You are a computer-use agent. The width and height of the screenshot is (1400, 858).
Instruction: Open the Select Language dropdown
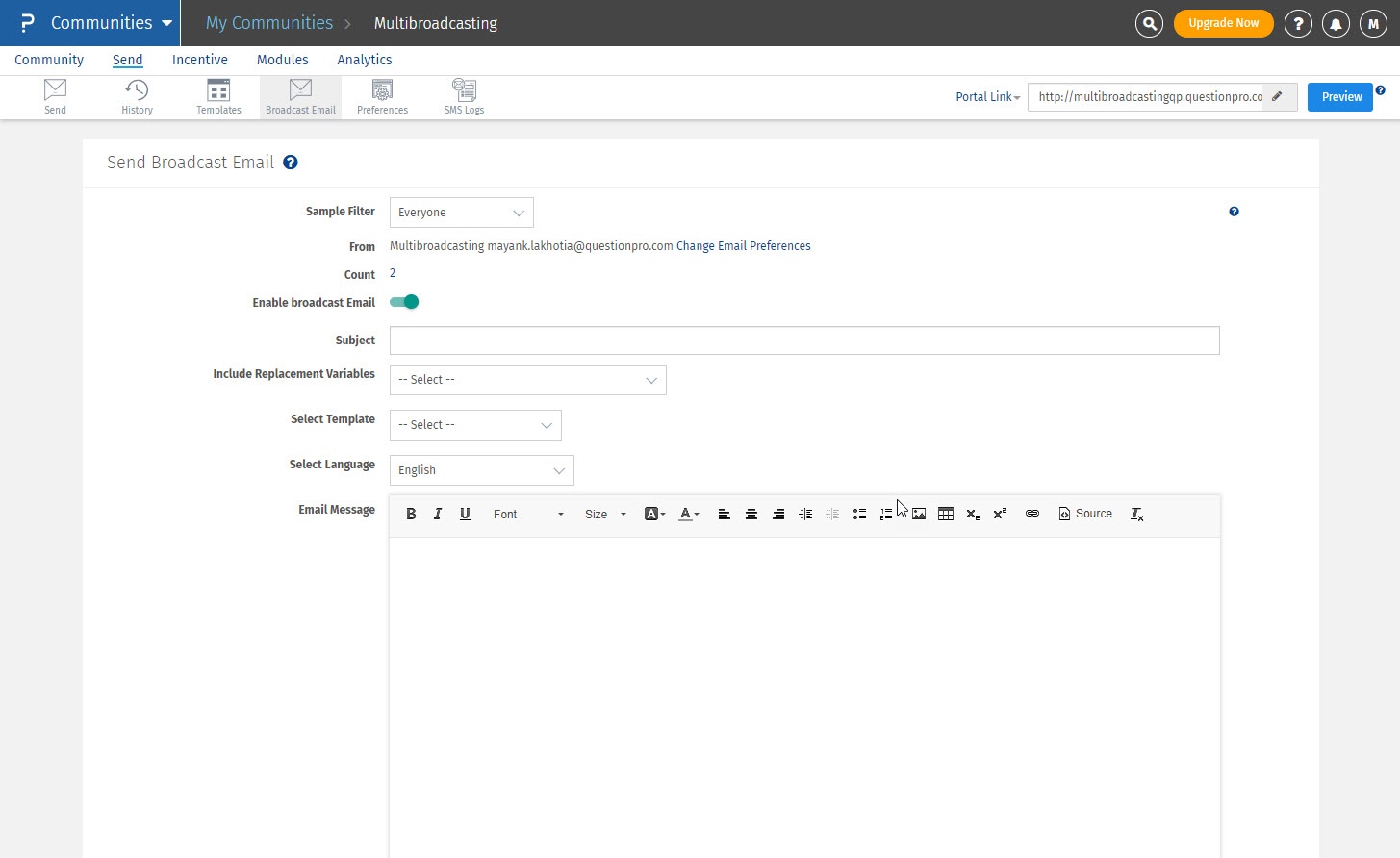pos(481,470)
